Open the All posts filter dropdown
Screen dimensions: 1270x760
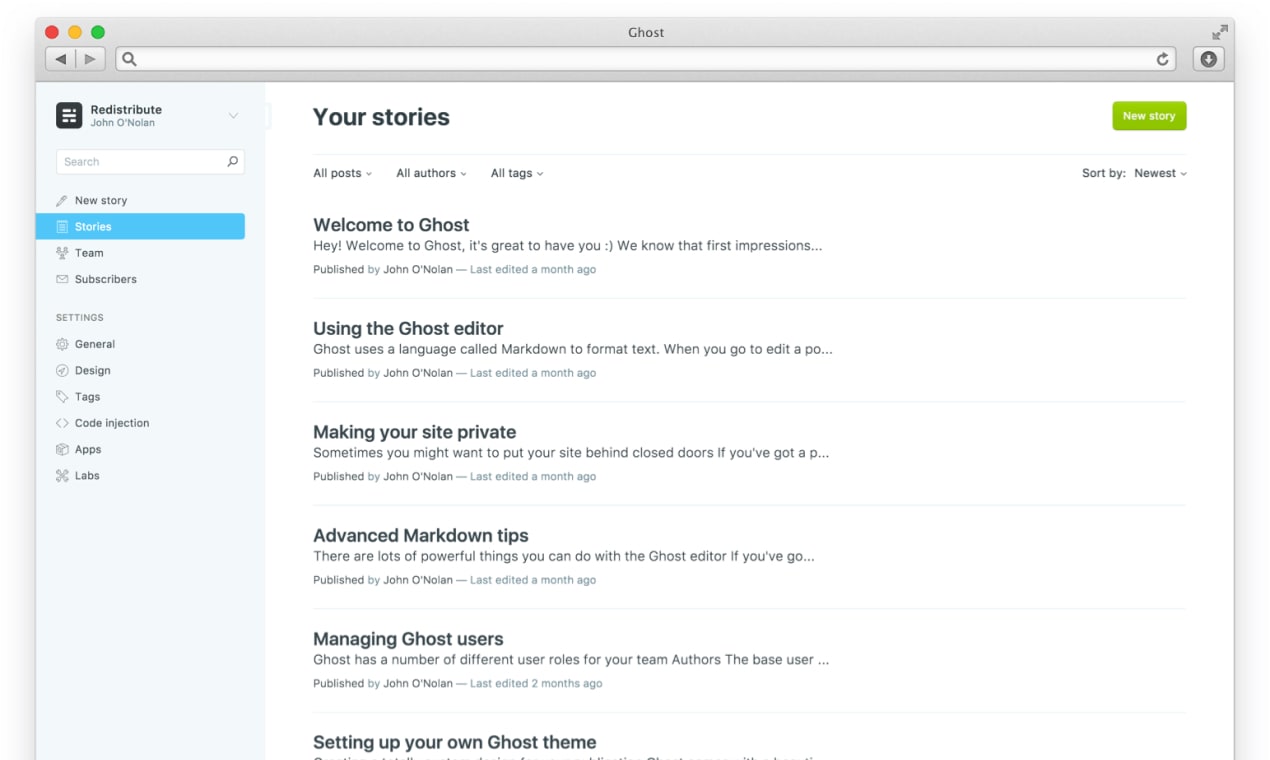342,173
